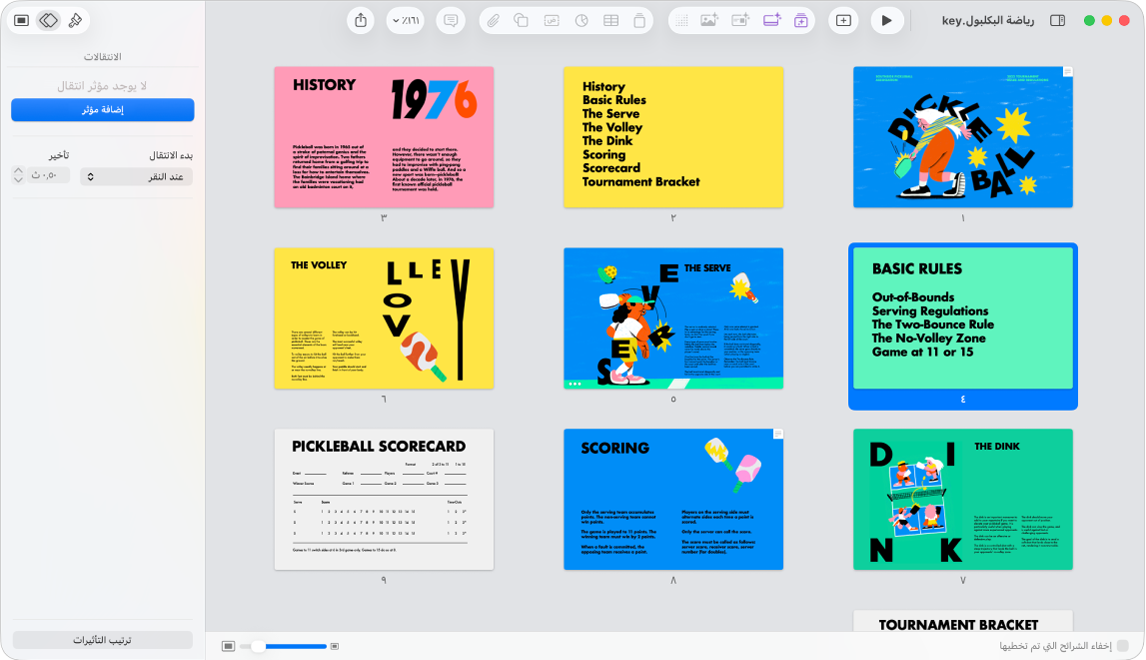Insert a shape from the toolbar

521,20
